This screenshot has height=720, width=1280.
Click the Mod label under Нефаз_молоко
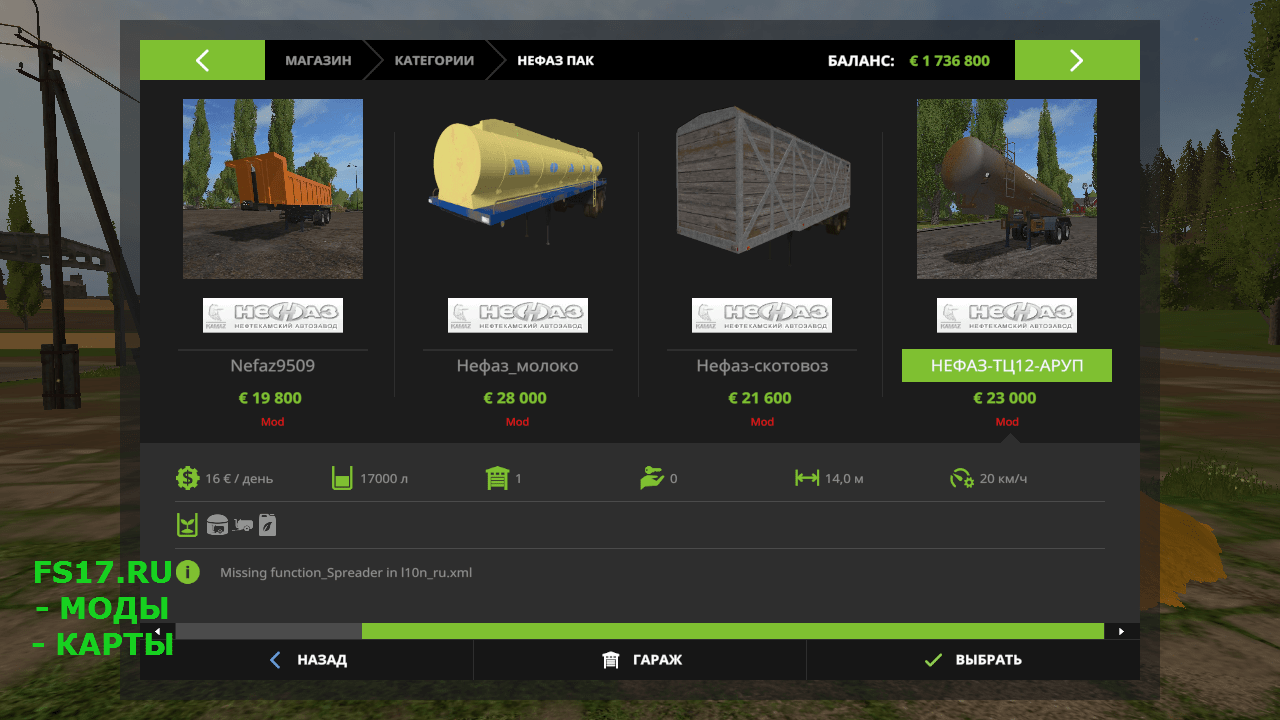[517, 422]
